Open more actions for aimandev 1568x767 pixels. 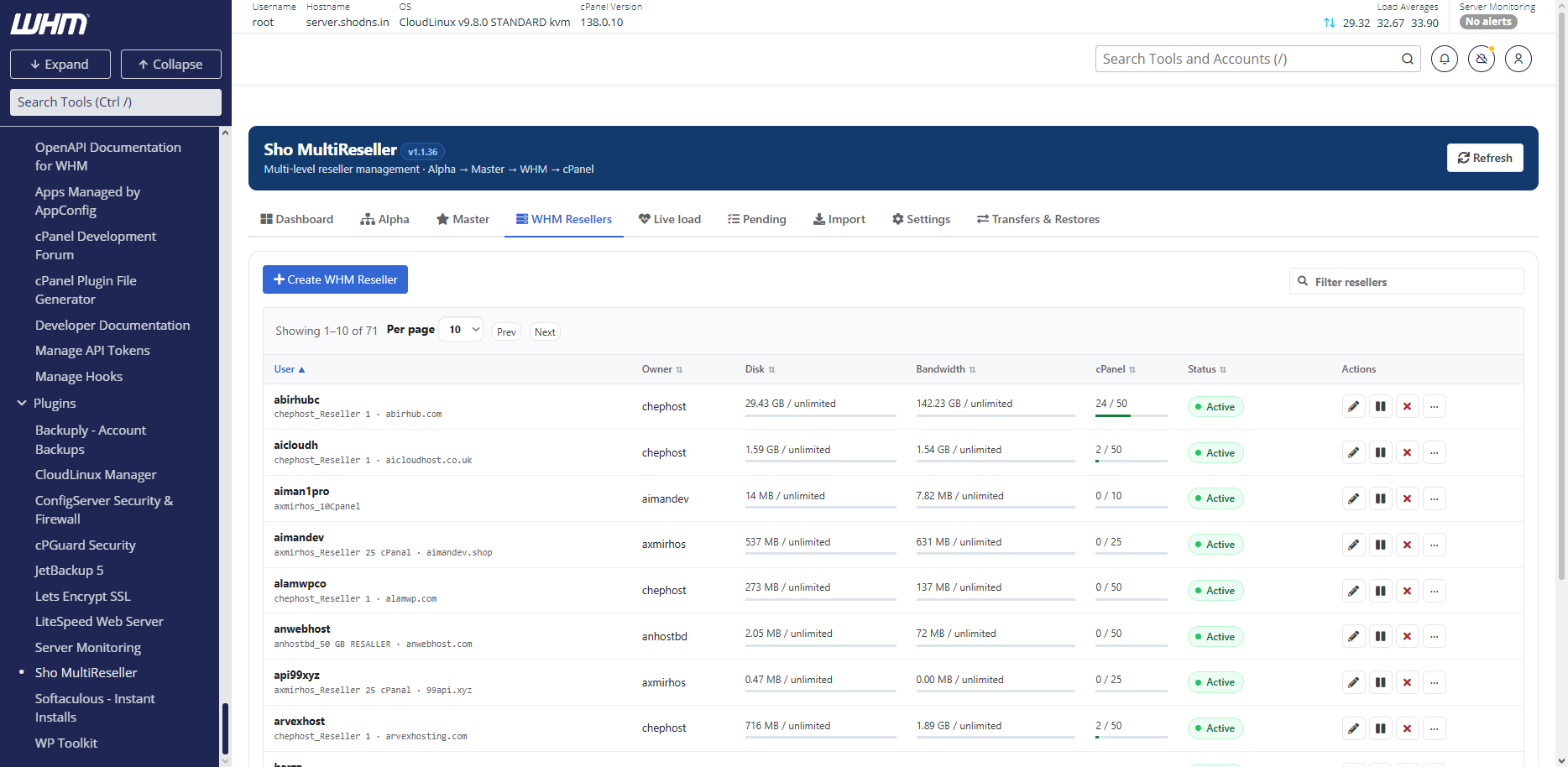click(x=1434, y=545)
